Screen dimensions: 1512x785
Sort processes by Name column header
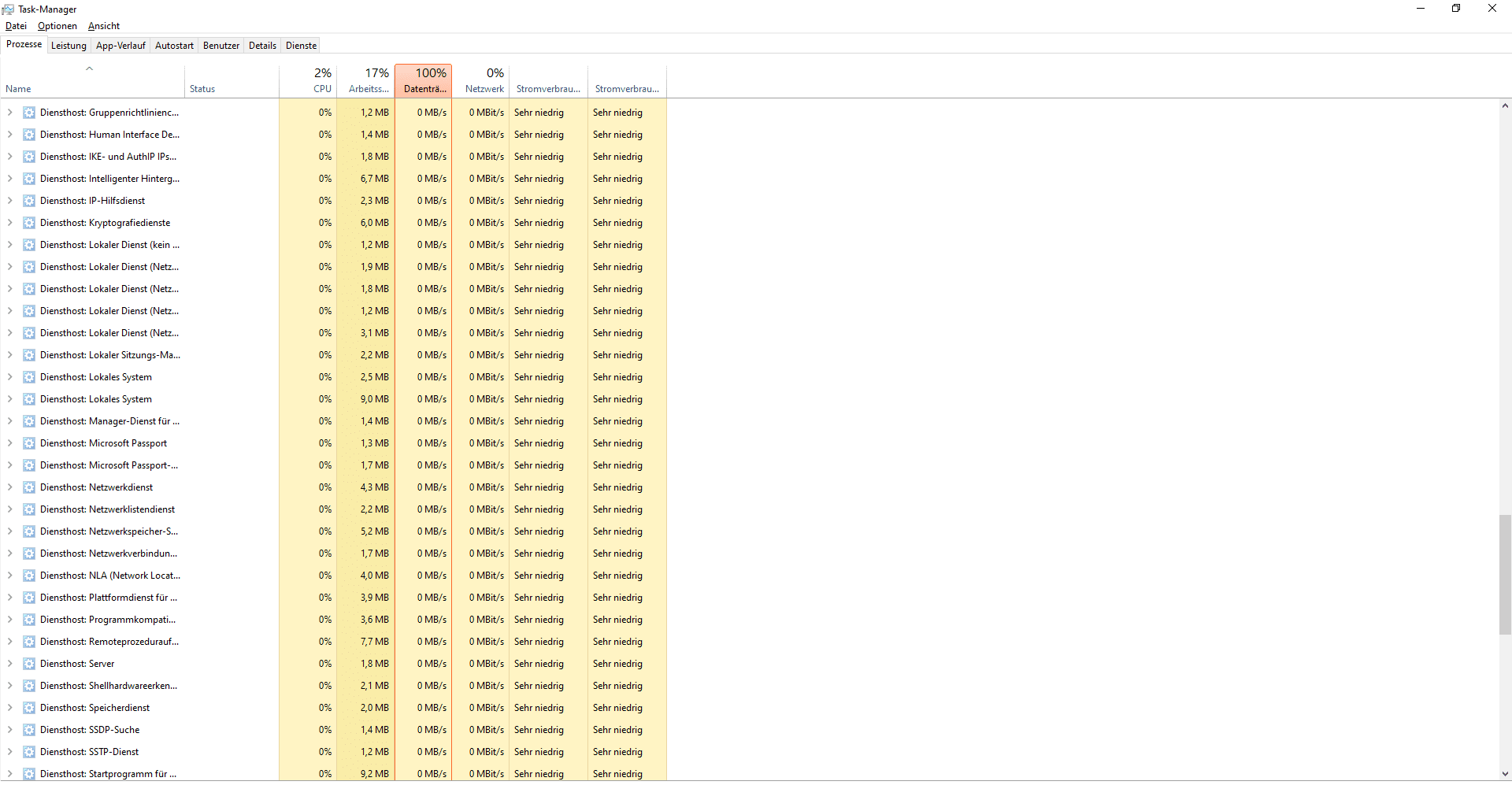[93, 81]
